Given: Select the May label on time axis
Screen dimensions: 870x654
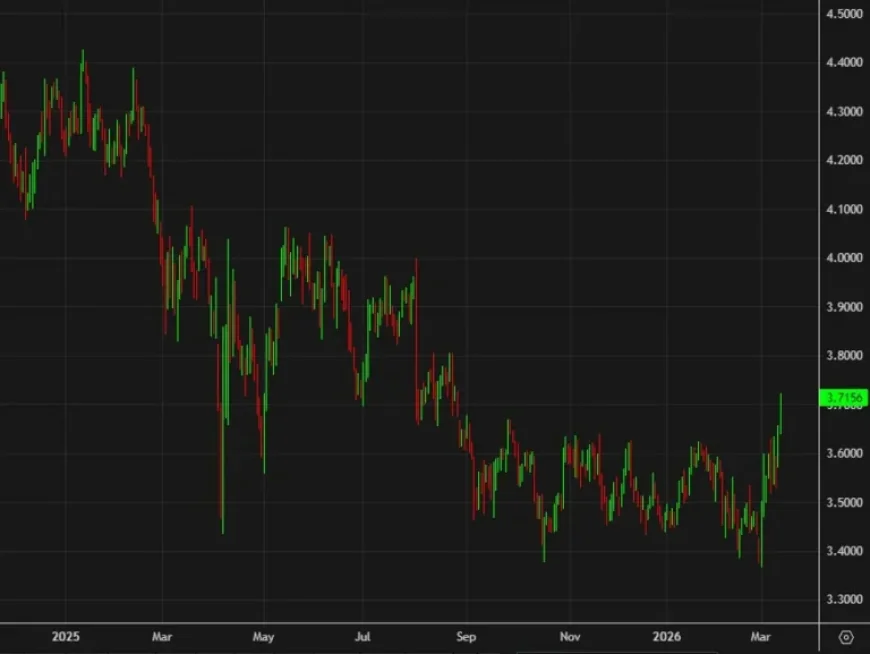Looking at the screenshot, I should click(x=262, y=635).
